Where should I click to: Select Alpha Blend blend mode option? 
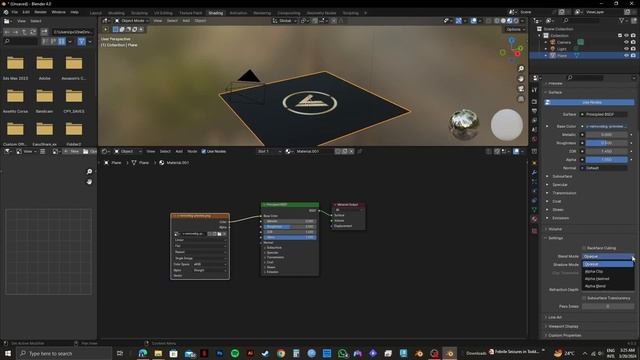click(607, 286)
